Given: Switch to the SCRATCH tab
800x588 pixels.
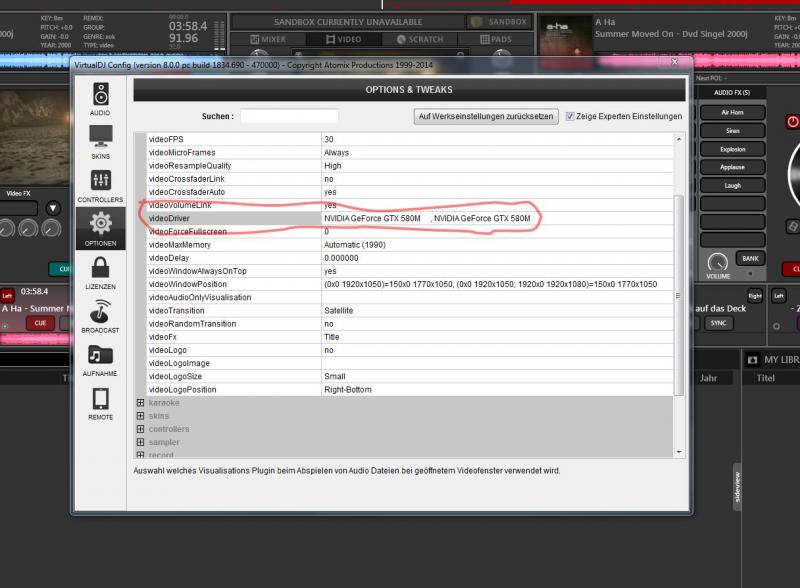Looking at the screenshot, I should [419, 39].
